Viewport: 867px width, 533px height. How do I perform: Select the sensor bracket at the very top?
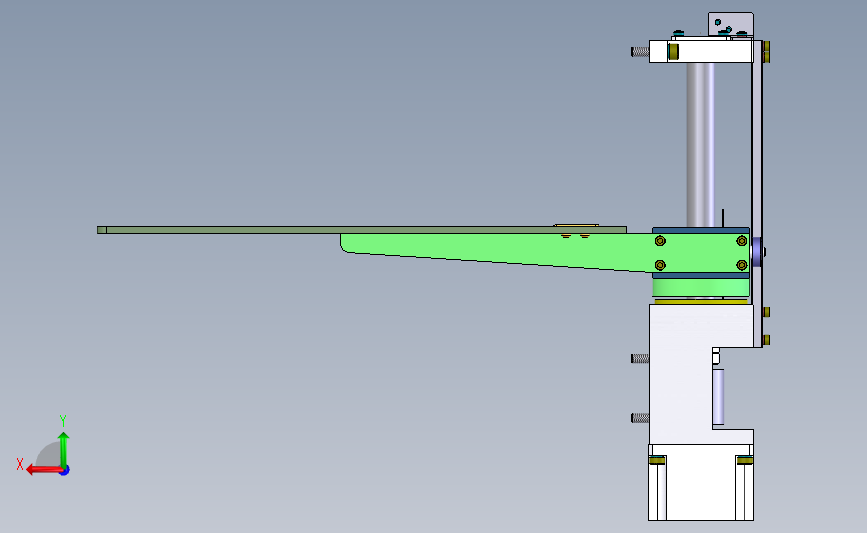[731, 24]
